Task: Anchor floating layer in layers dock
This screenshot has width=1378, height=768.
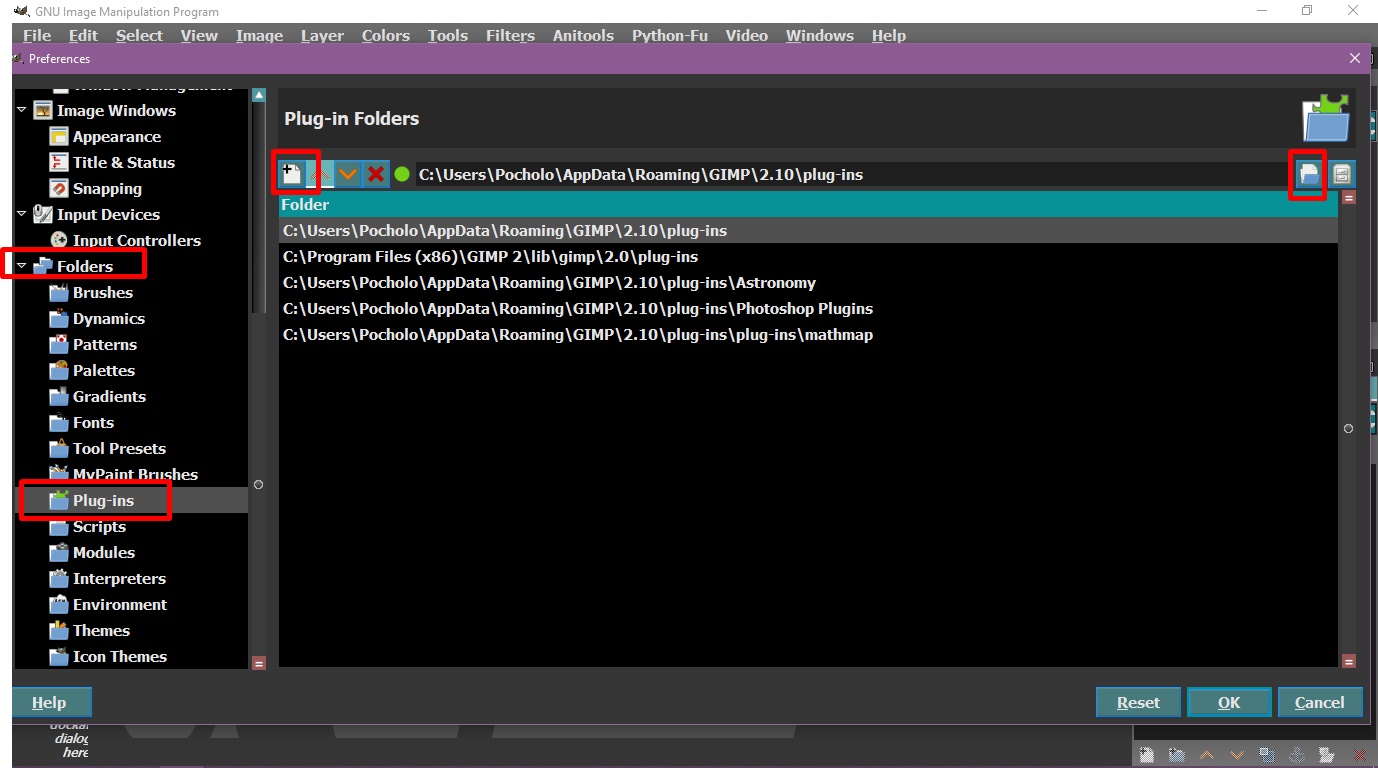Action: tap(1297, 755)
